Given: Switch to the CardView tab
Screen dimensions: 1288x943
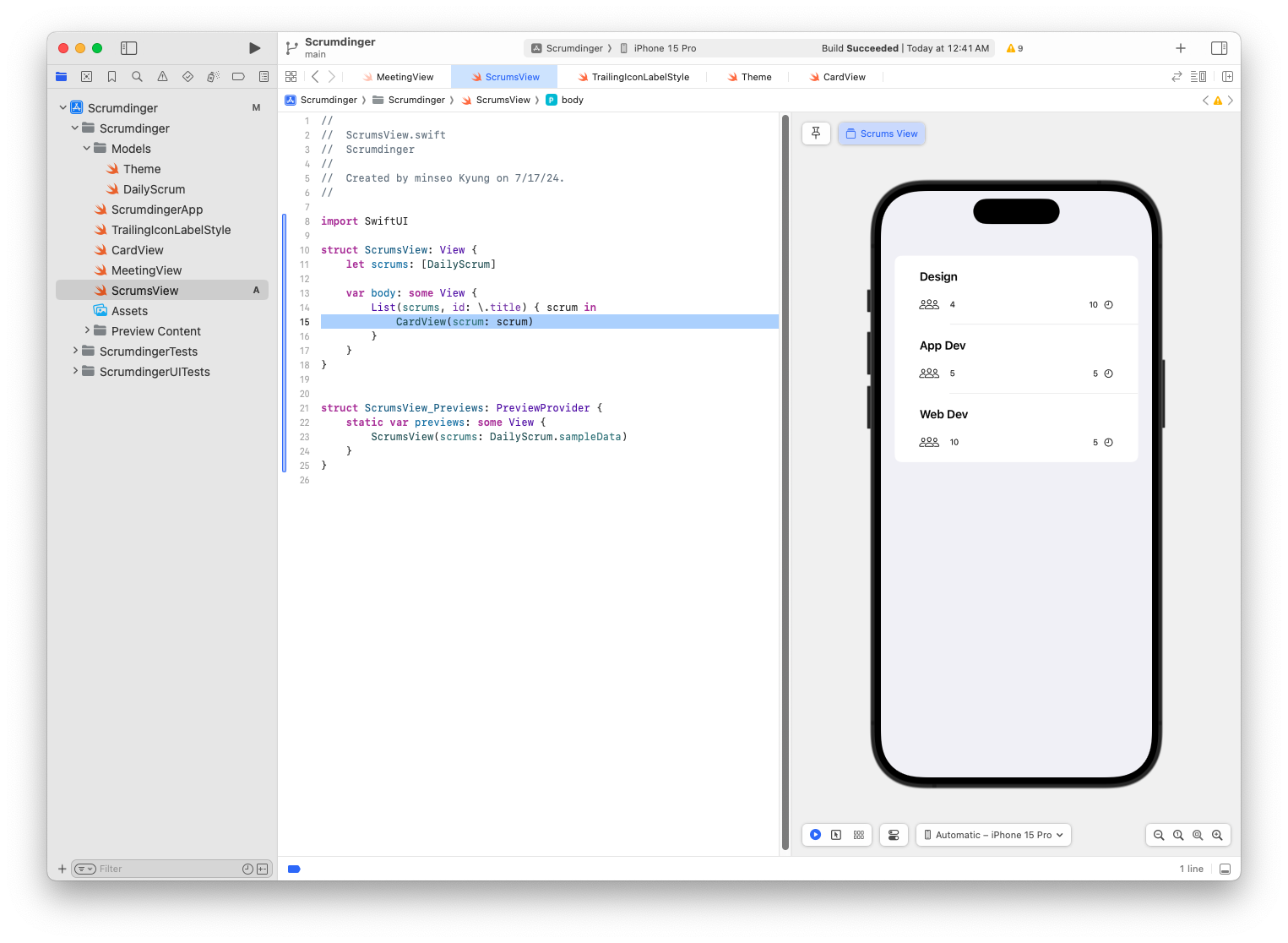Looking at the screenshot, I should tap(837, 77).
